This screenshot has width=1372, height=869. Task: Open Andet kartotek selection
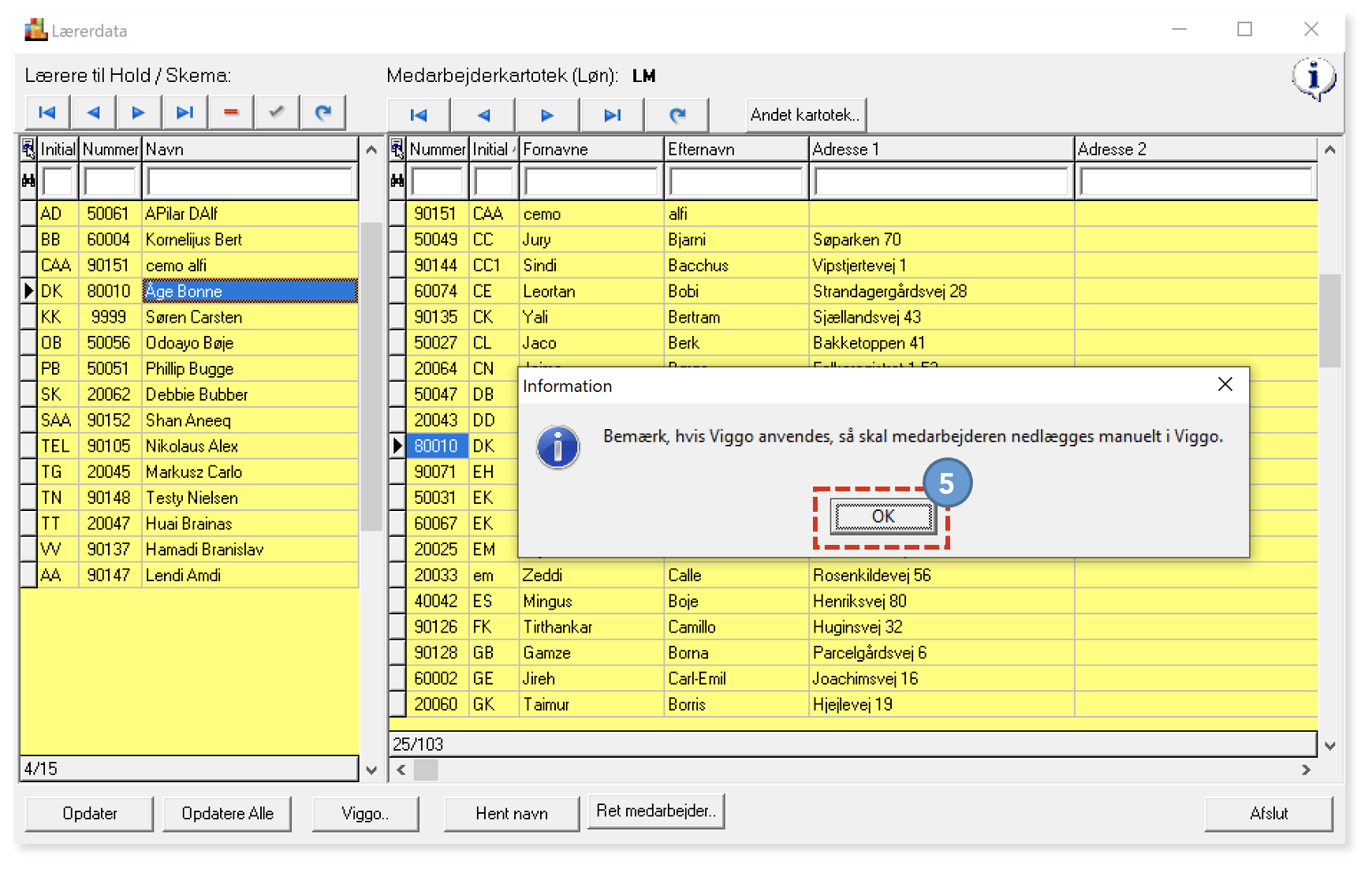805,115
